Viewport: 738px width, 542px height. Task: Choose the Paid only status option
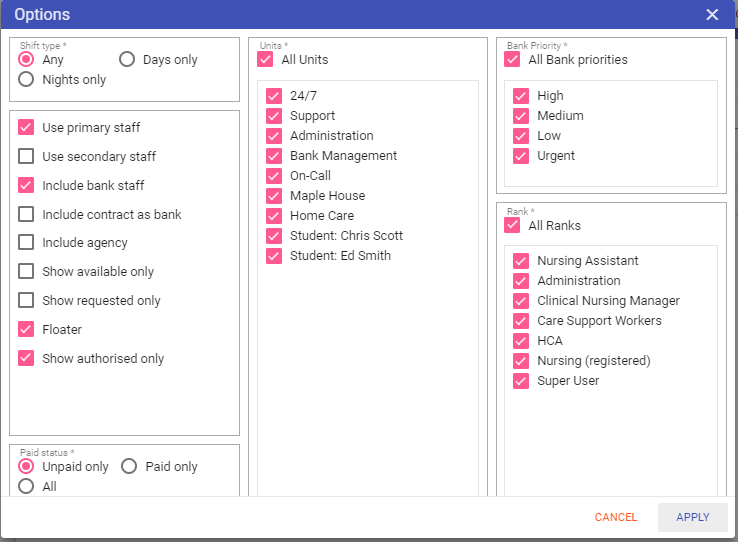(129, 467)
